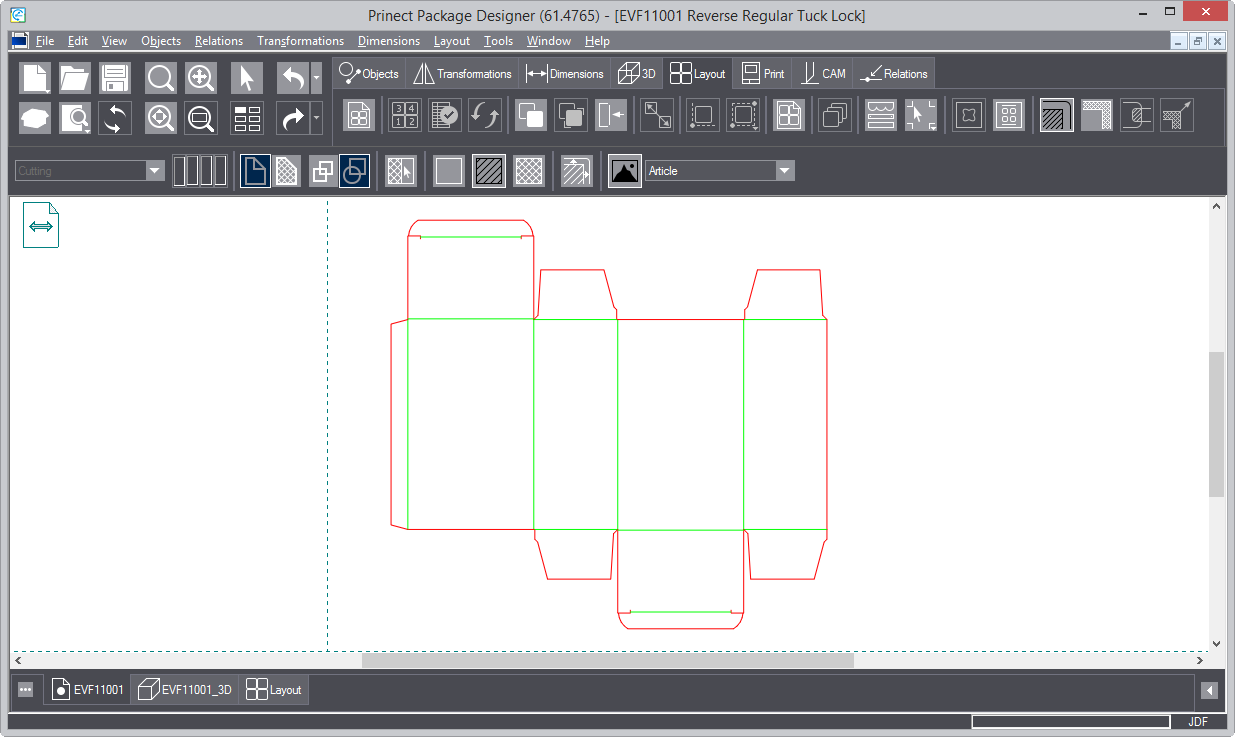The height and width of the screenshot is (737, 1235).
Task: Click the Redo arrow button
Action: (292, 118)
